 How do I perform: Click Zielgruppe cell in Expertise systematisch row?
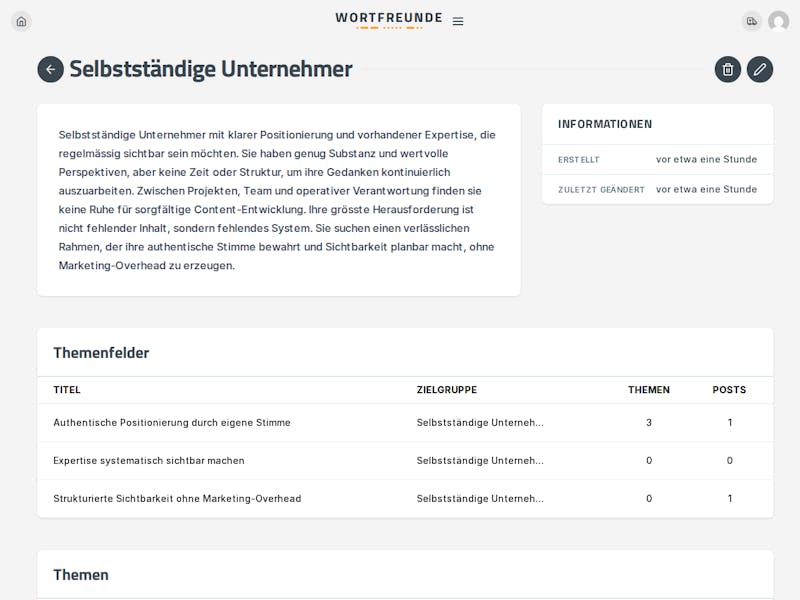(x=480, y=460)
